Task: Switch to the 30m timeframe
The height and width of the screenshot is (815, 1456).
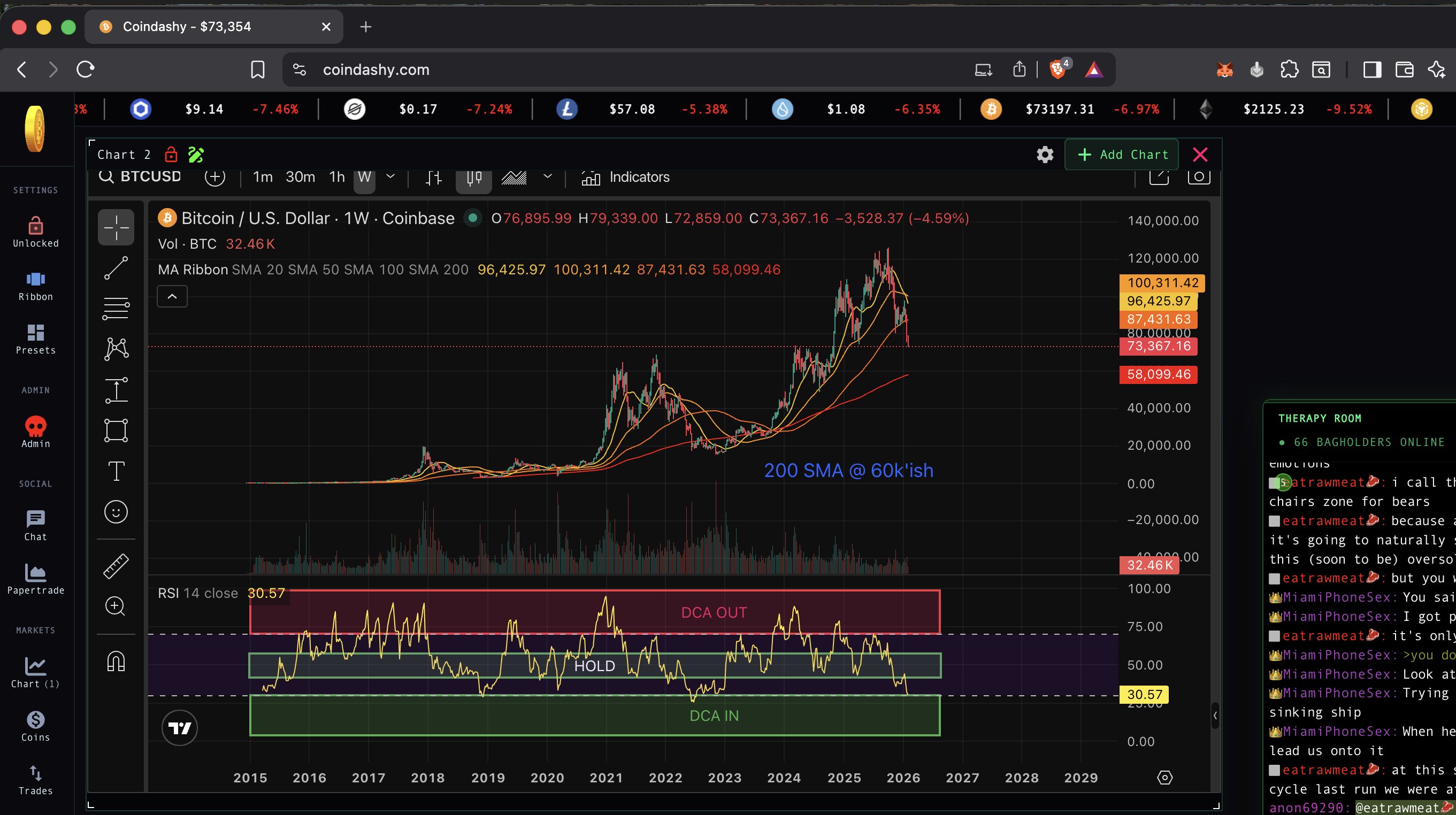Action: [300, 177]
